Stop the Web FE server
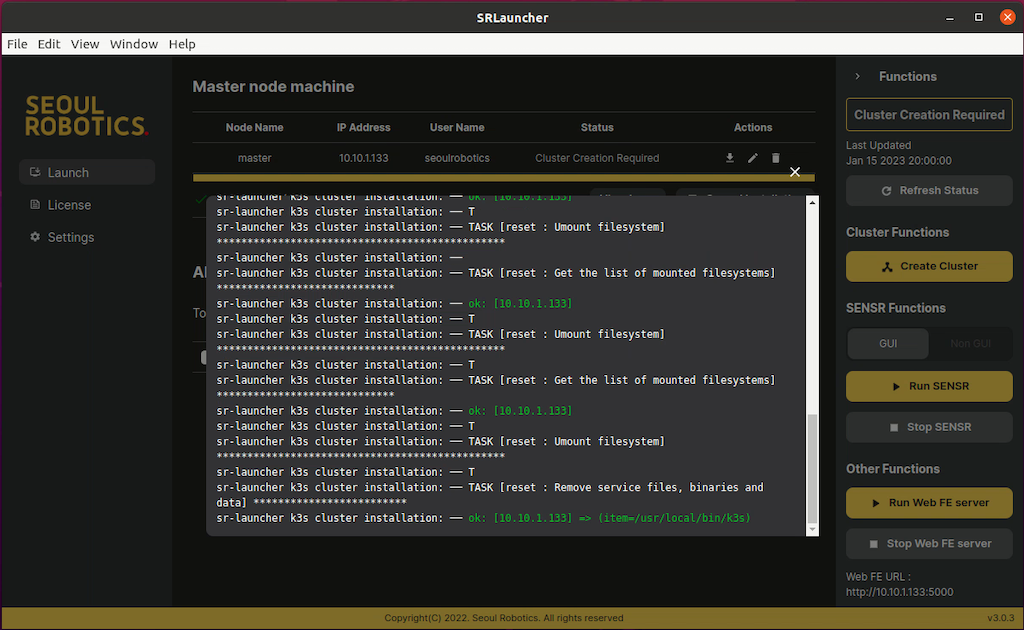 coord(928,543)
